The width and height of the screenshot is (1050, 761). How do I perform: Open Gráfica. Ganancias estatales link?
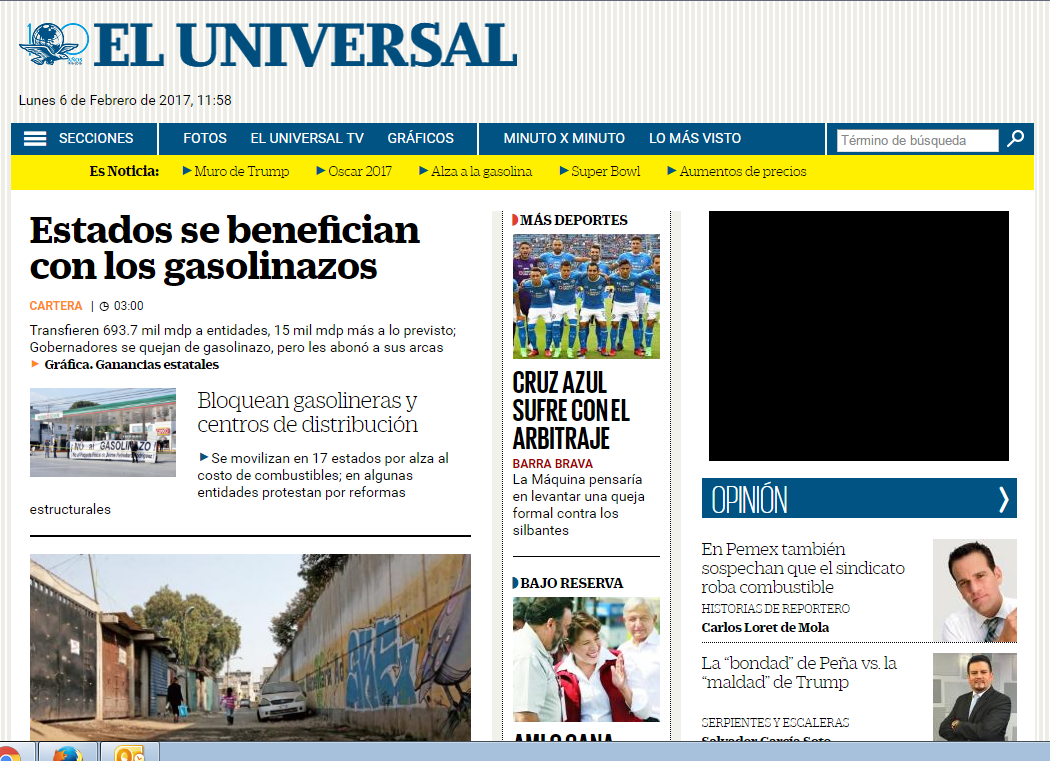131,364
